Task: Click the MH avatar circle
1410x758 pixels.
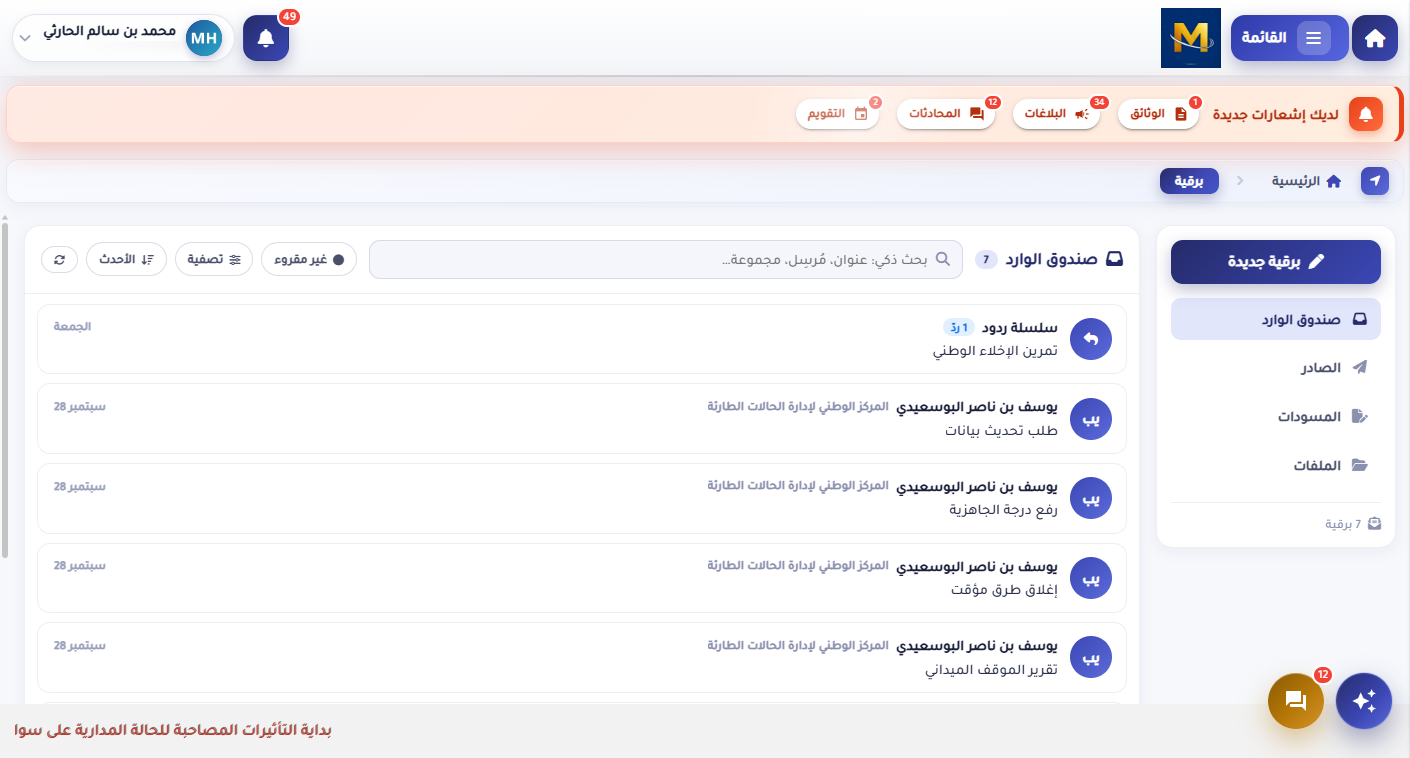Action: (x=204, y=38)
